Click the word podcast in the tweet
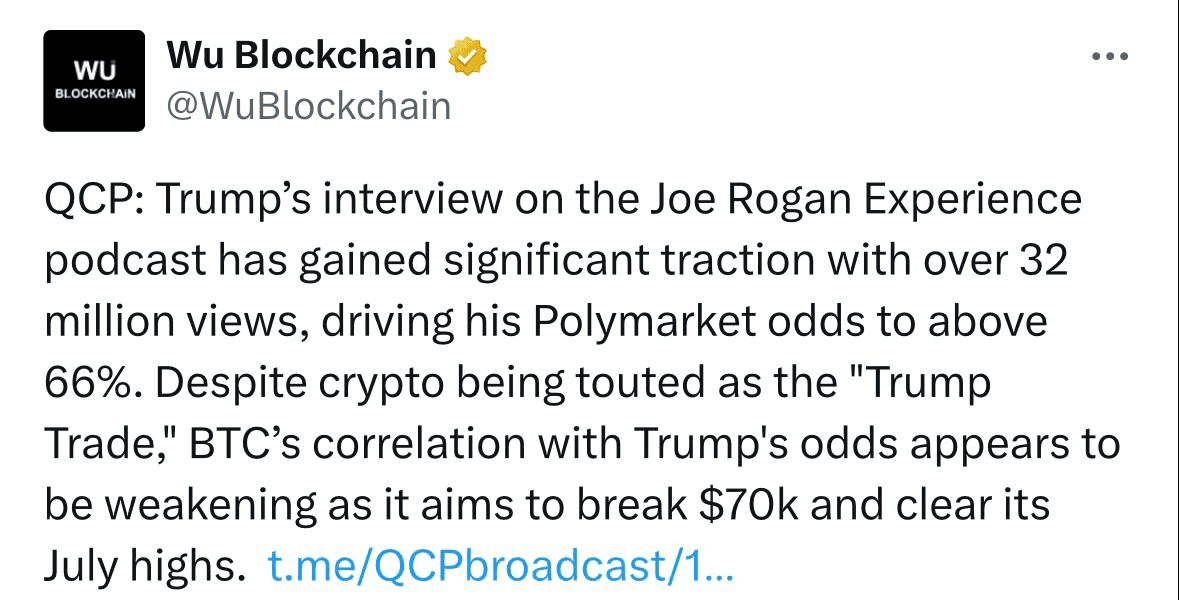Image resolution: width=1179 pixels, height=600 pixels. (125, 261)
